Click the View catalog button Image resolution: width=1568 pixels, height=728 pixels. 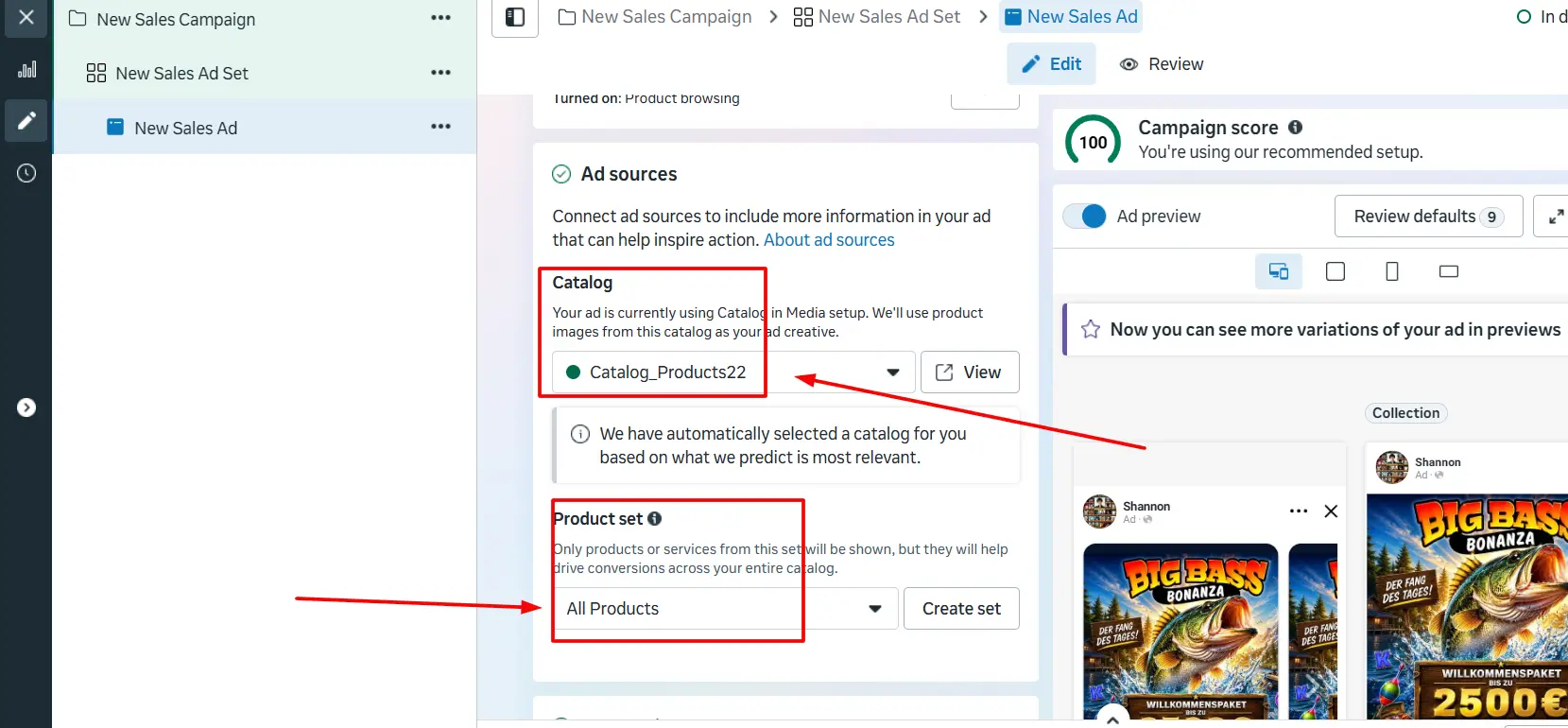point(970,373)
